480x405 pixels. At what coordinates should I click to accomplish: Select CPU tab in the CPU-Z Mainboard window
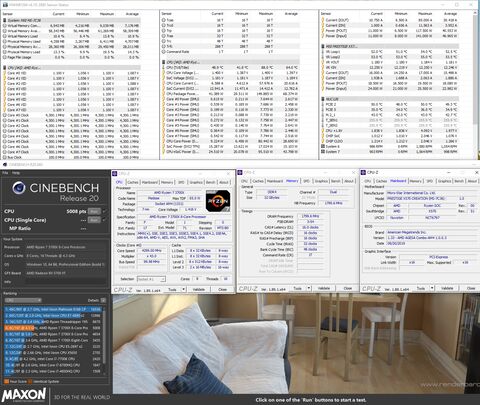click(367, 181)
